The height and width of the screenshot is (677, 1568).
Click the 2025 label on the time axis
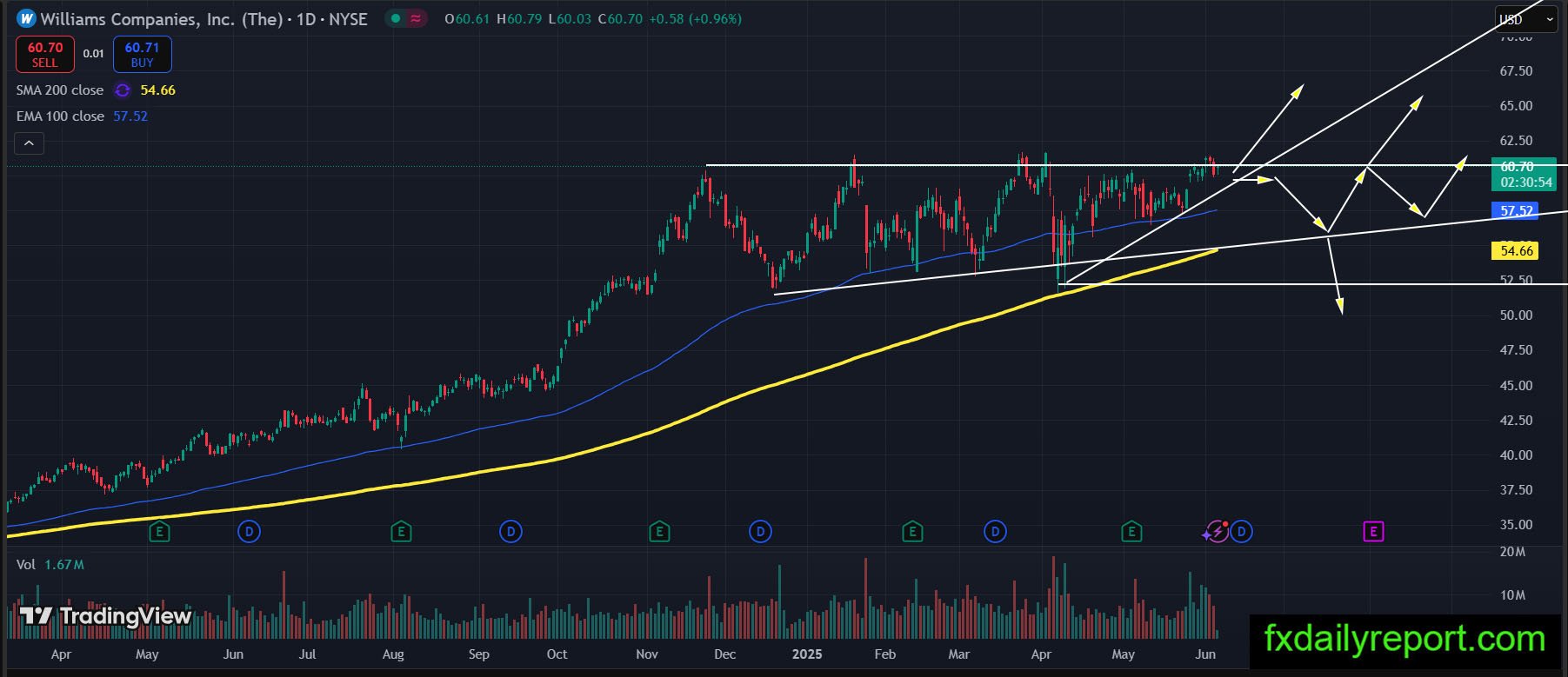[x=808, y=654]
